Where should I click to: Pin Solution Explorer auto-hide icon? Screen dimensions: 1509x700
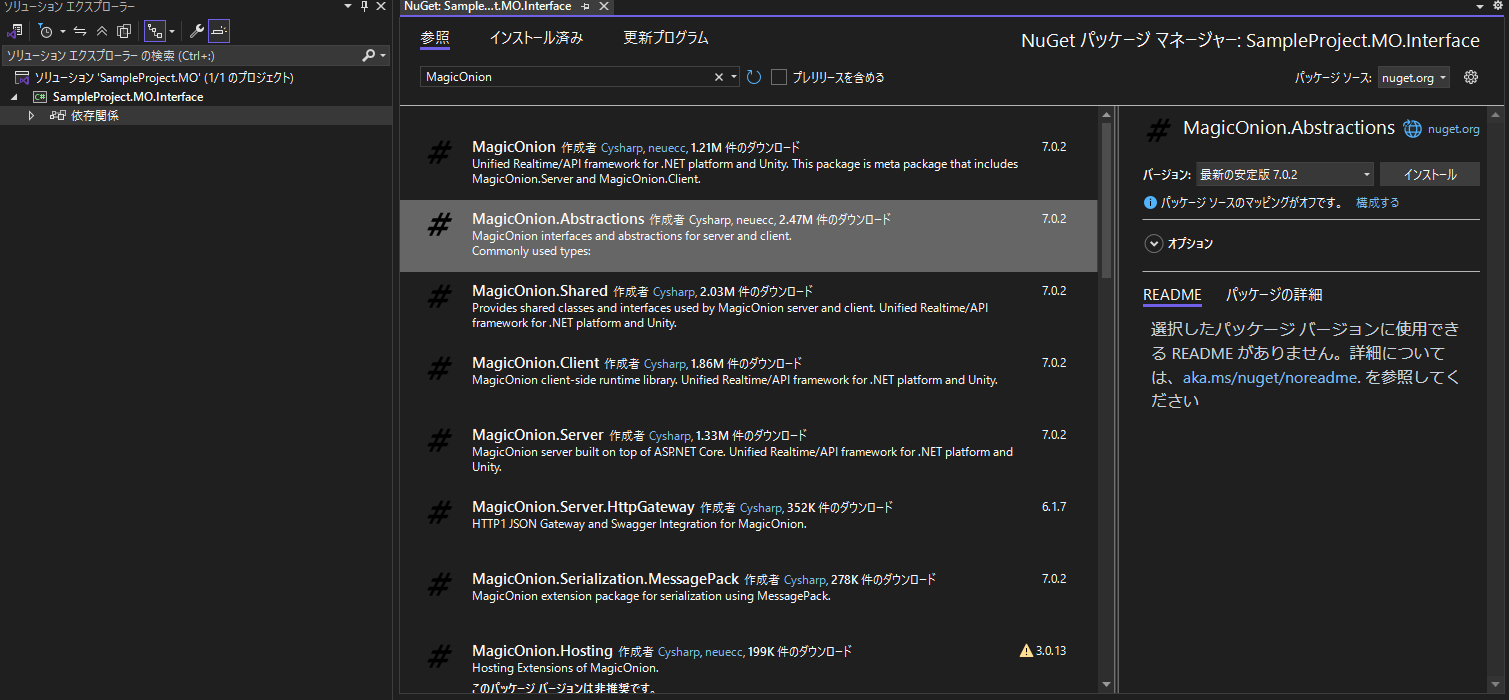click(x=365, y=7)
